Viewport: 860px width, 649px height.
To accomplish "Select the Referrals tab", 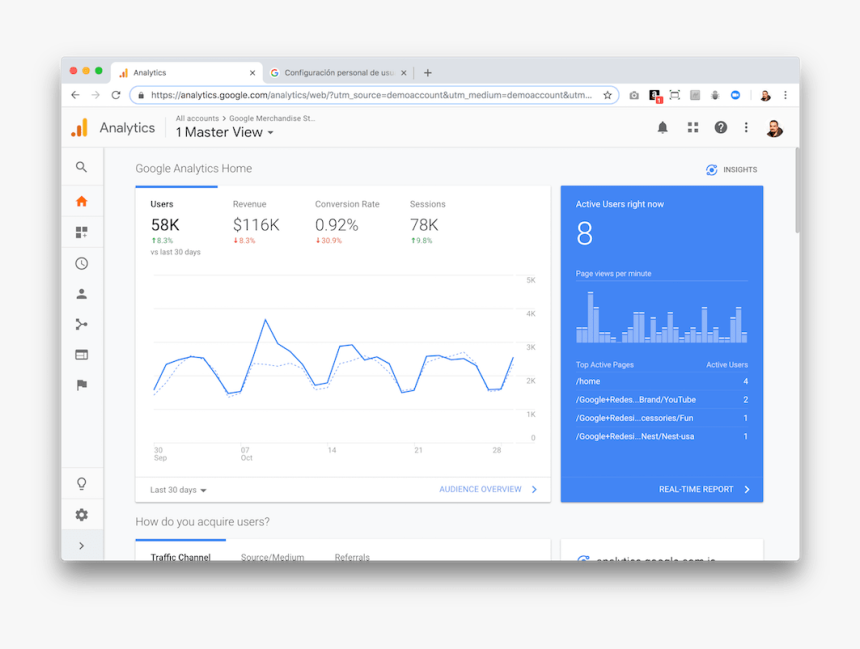I will (352, 555).
